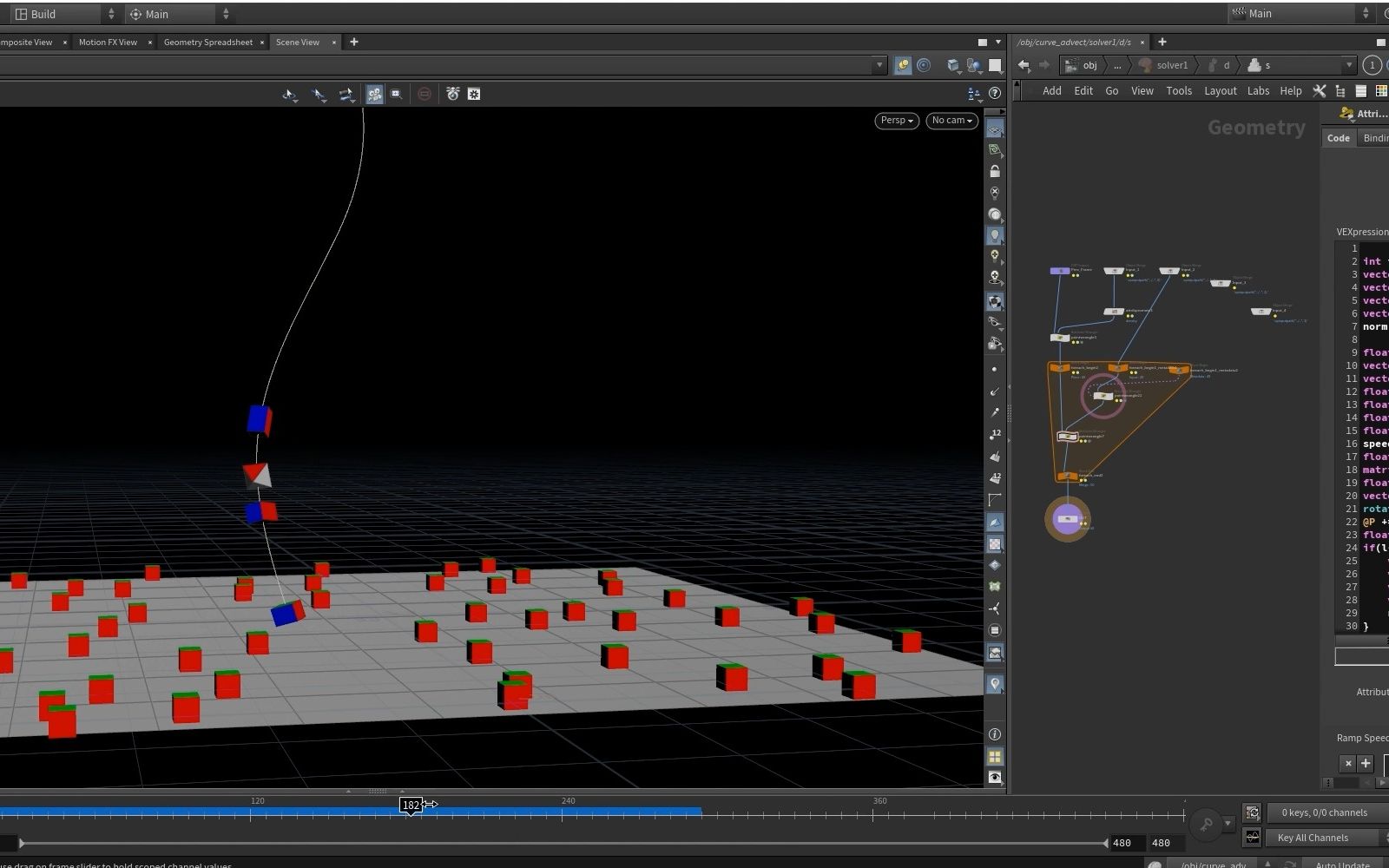Close the /obj/curve_advect/solver1/d/s tab
This screenshot has height=868, width=1389.
[1142, 42]
